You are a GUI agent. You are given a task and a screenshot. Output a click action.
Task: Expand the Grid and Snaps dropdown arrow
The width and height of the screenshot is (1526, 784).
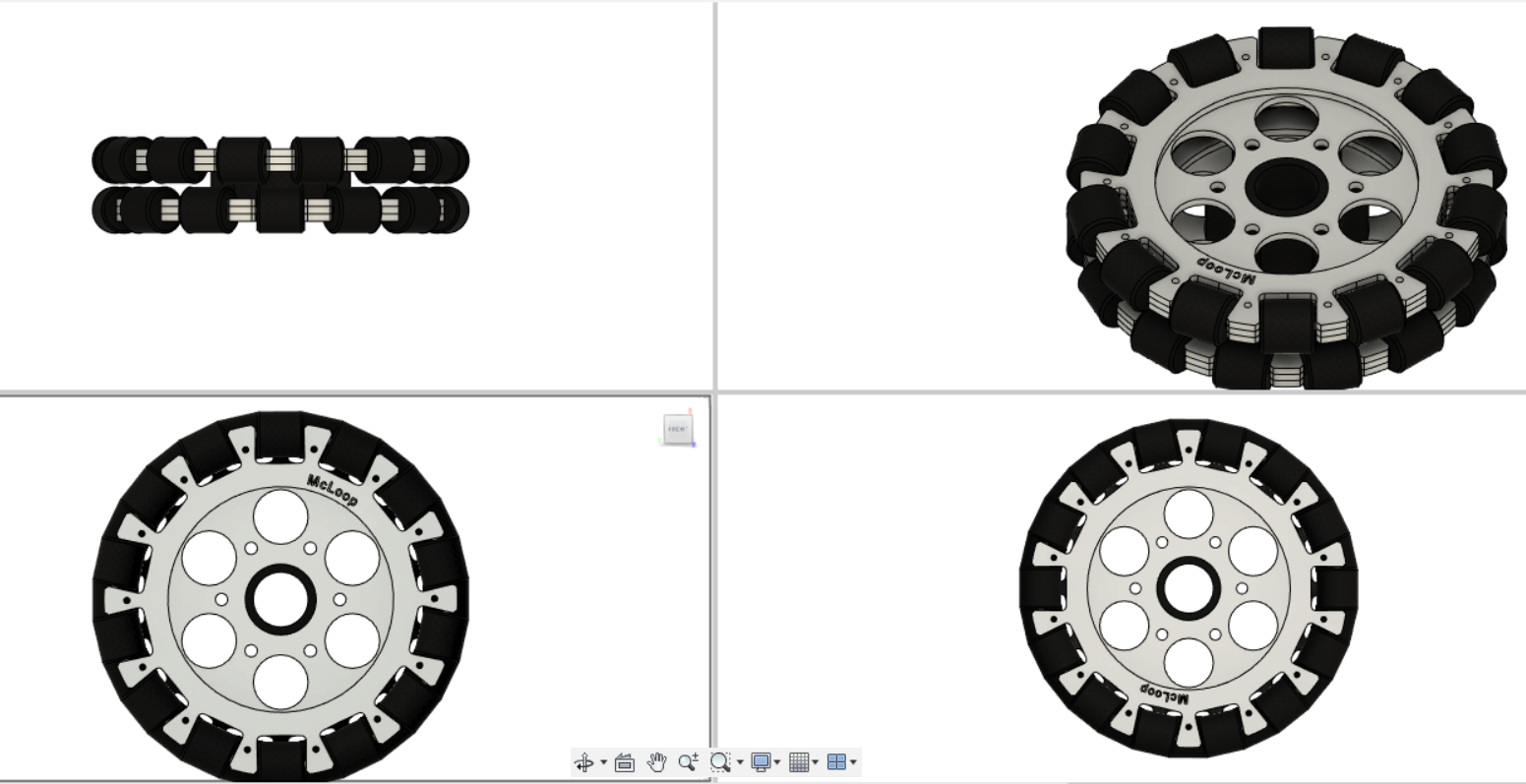(816, 762)
